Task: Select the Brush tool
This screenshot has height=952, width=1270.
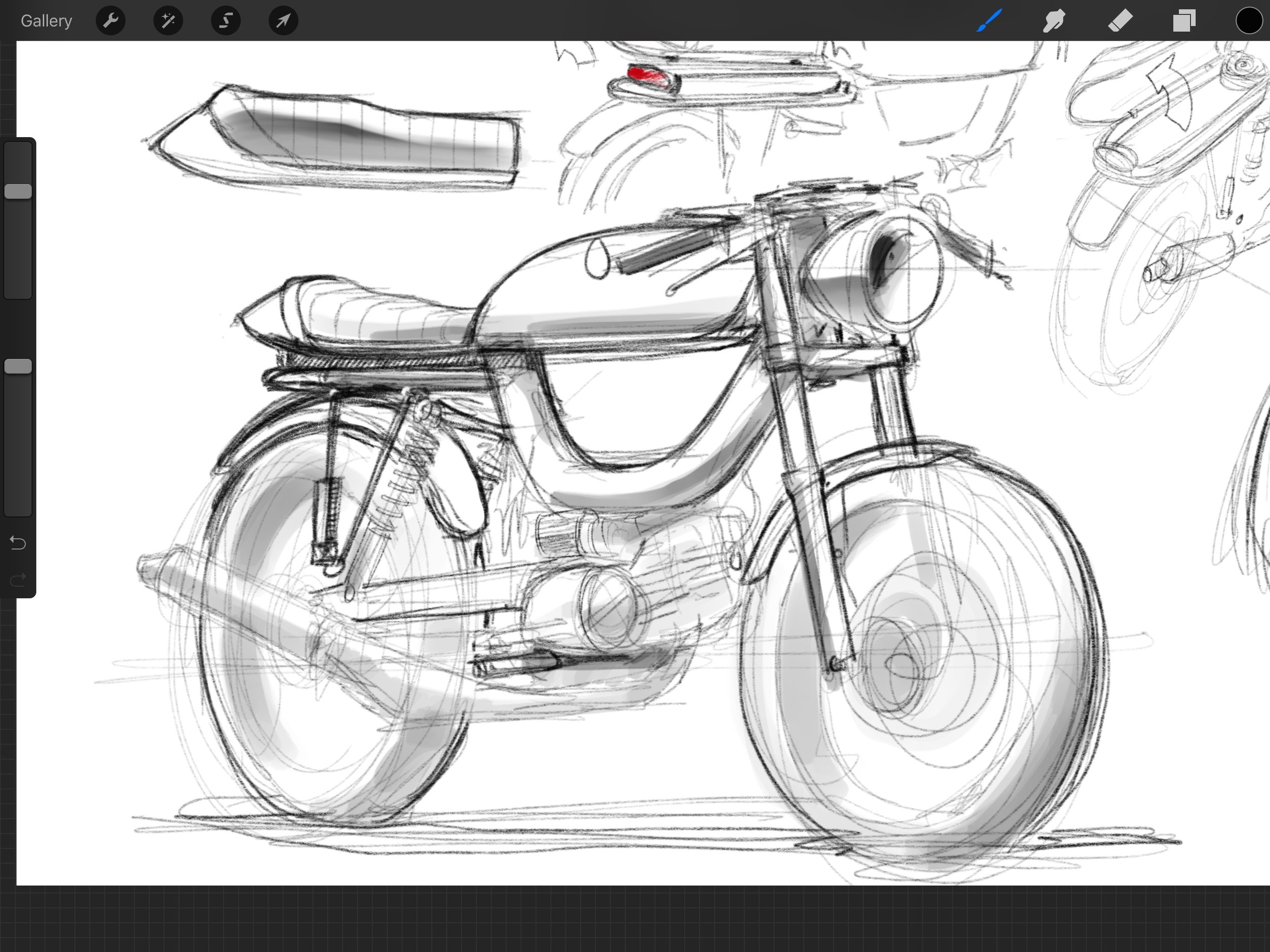Action: 989,21
